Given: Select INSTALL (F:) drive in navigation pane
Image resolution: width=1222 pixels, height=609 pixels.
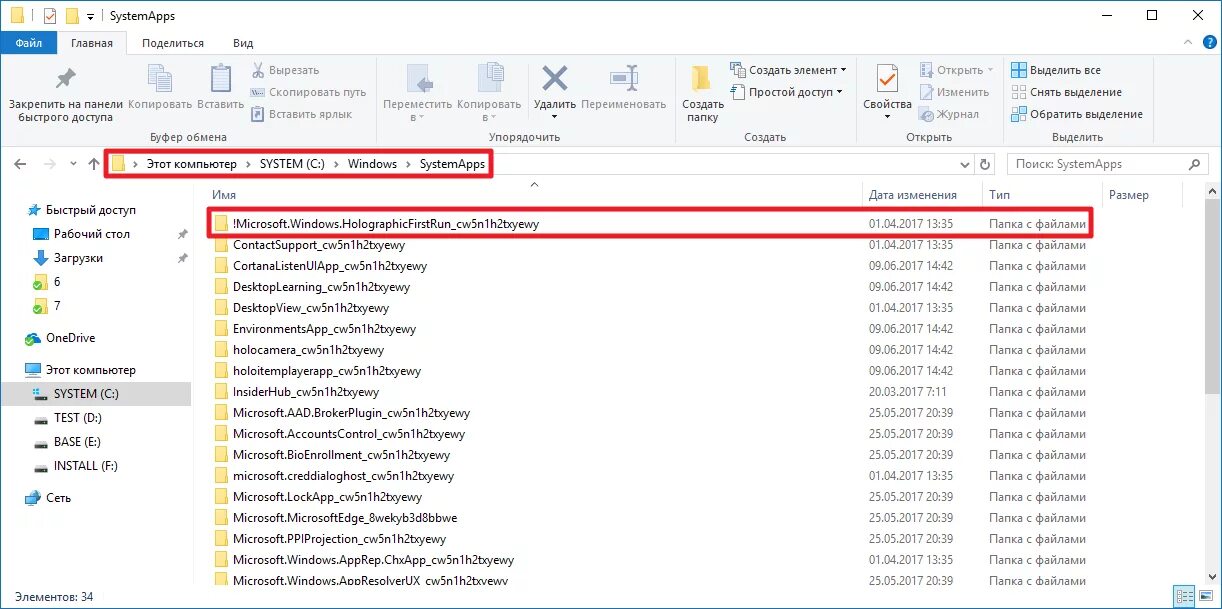Looking at the screenshot, I should click(x=85, y=466).
